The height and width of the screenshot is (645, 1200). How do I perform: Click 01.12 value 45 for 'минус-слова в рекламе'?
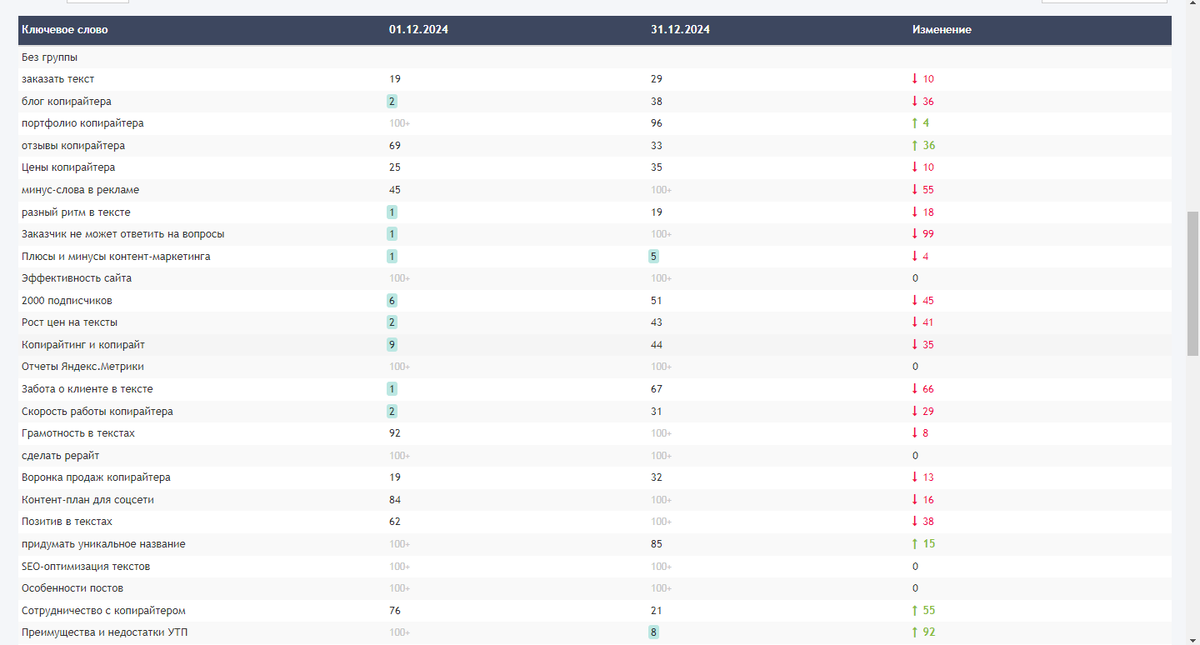395,190
